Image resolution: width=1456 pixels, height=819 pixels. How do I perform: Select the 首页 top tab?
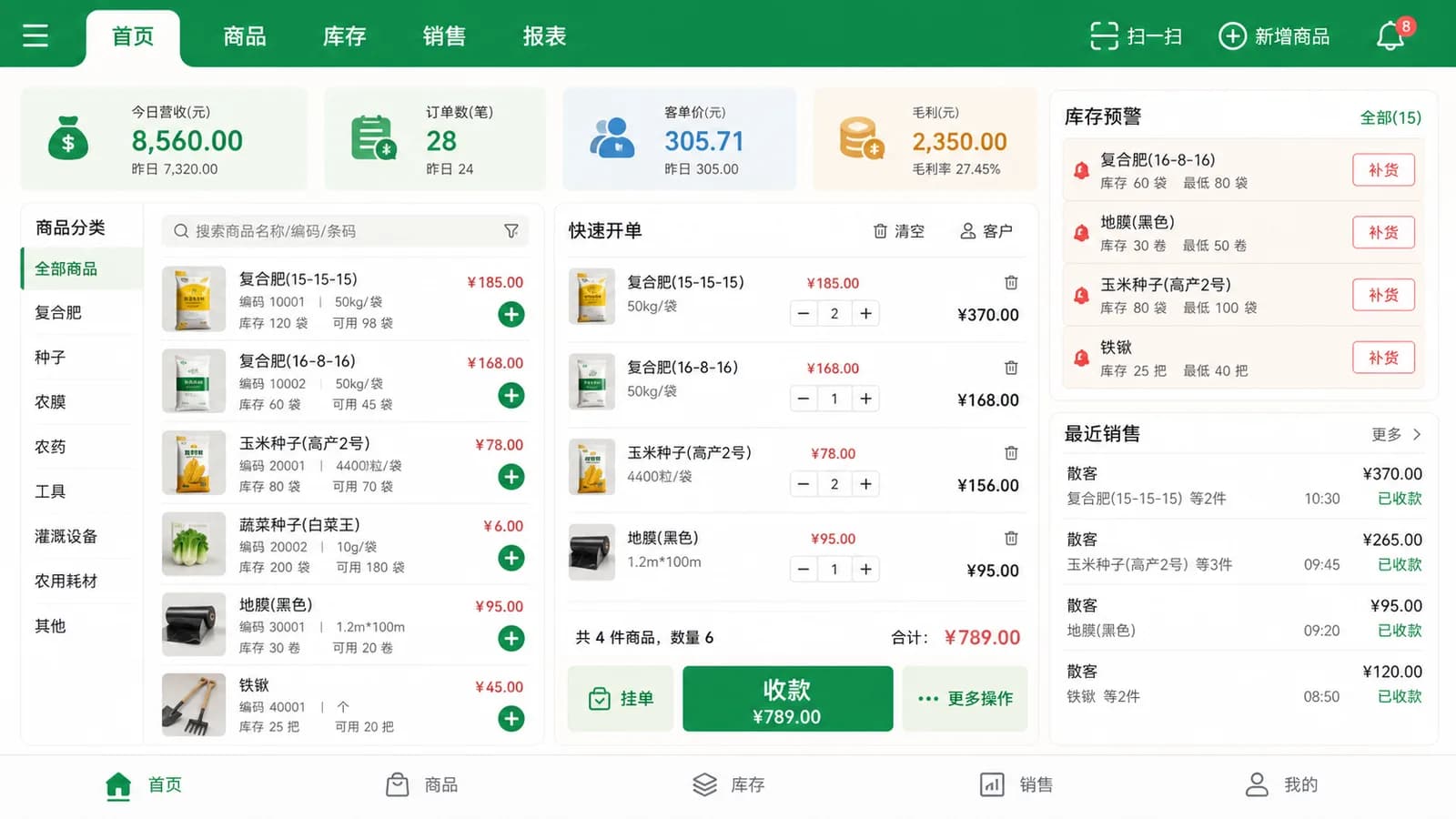[133, 37]
